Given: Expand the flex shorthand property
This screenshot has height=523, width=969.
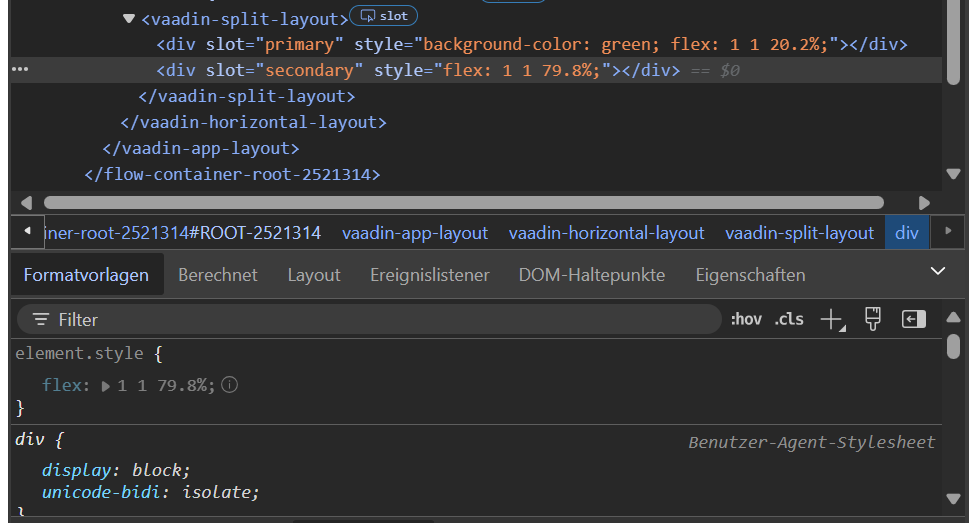Looking at the screenshot, I should [x=106, y=386].
